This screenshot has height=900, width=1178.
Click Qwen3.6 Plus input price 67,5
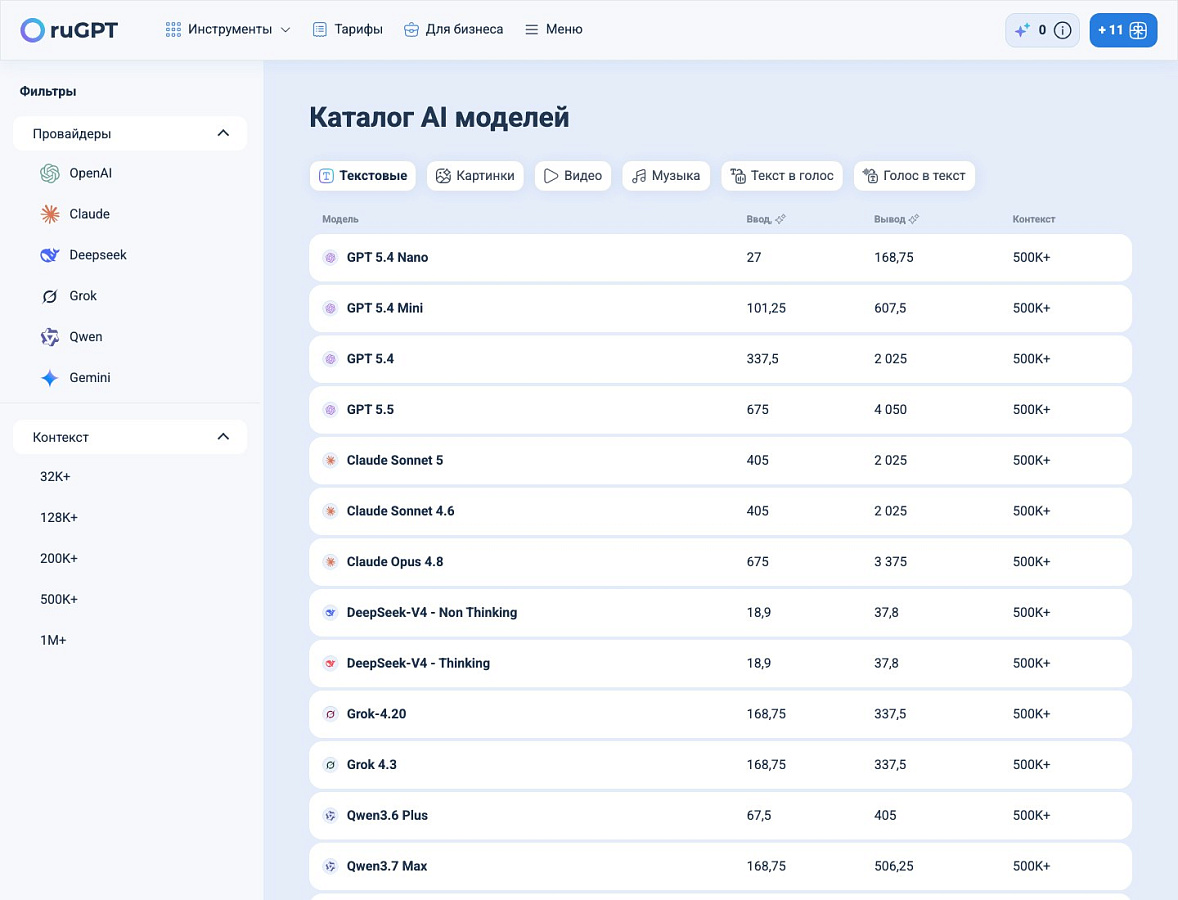759,815
